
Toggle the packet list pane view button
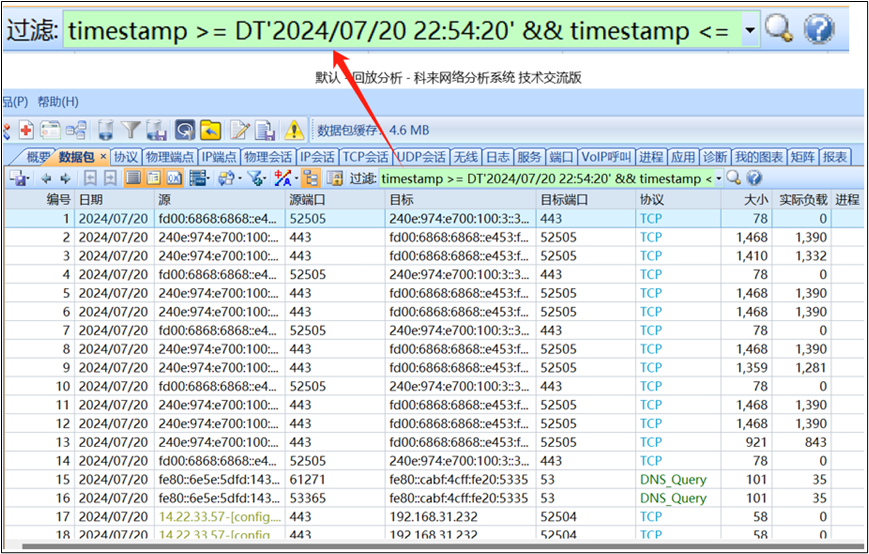[132, 179]
